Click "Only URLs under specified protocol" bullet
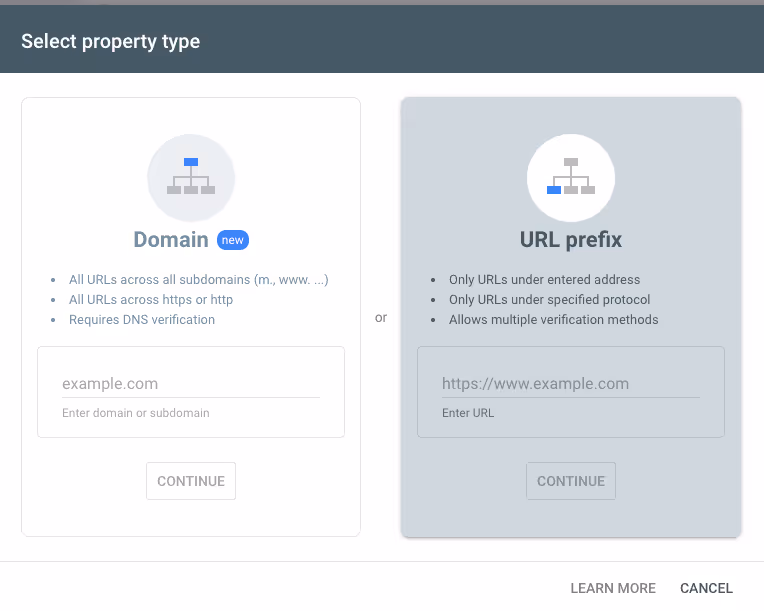764x611 pixels. (x=550, y=300)
